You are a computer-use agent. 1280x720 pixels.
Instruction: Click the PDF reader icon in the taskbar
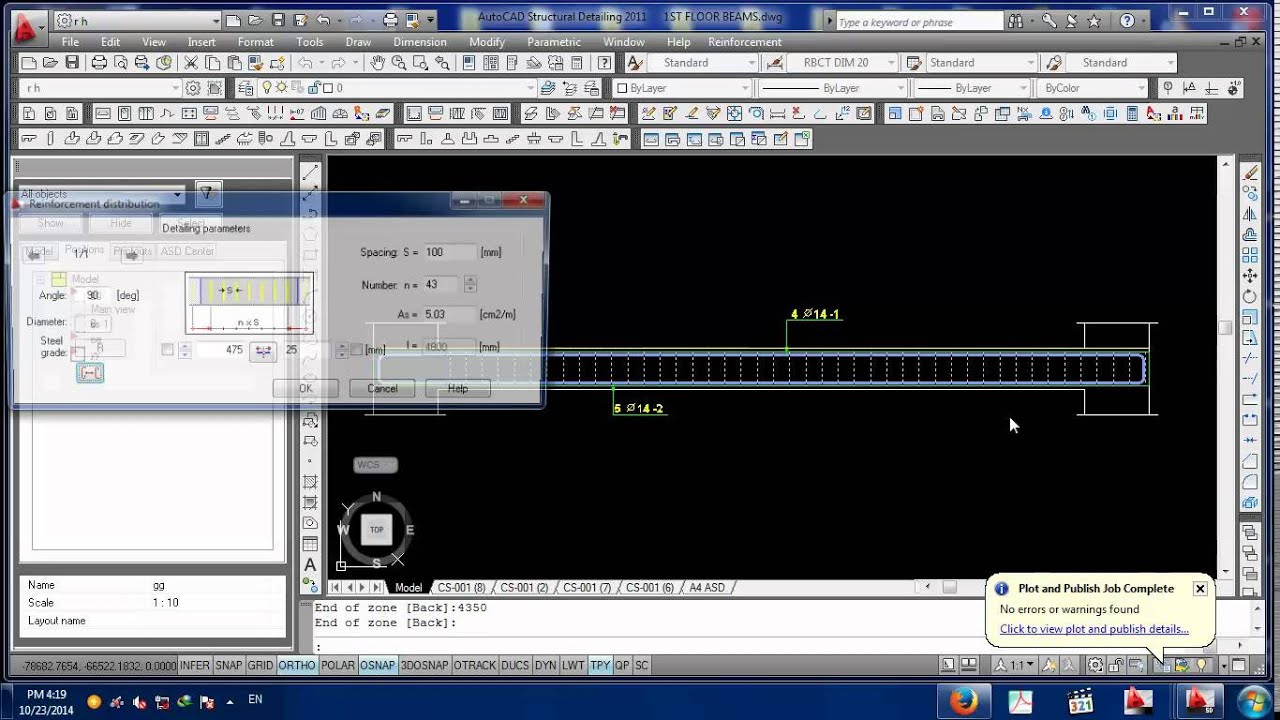1020,700
